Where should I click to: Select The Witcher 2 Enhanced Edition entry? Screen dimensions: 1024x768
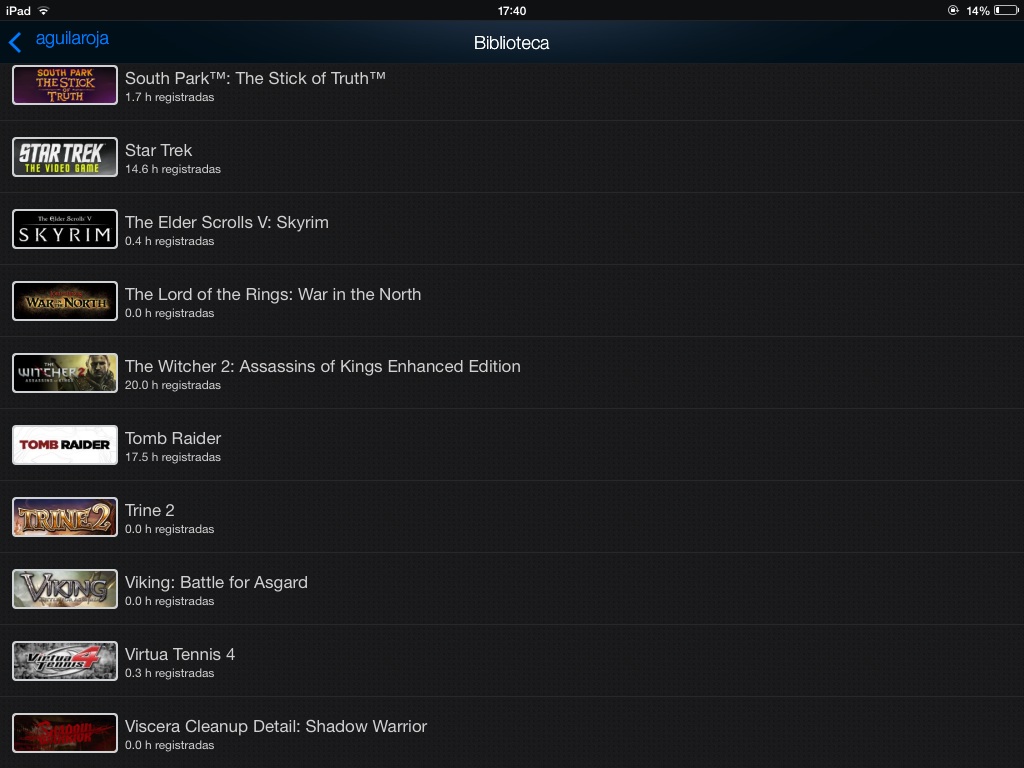pos(512,373)
